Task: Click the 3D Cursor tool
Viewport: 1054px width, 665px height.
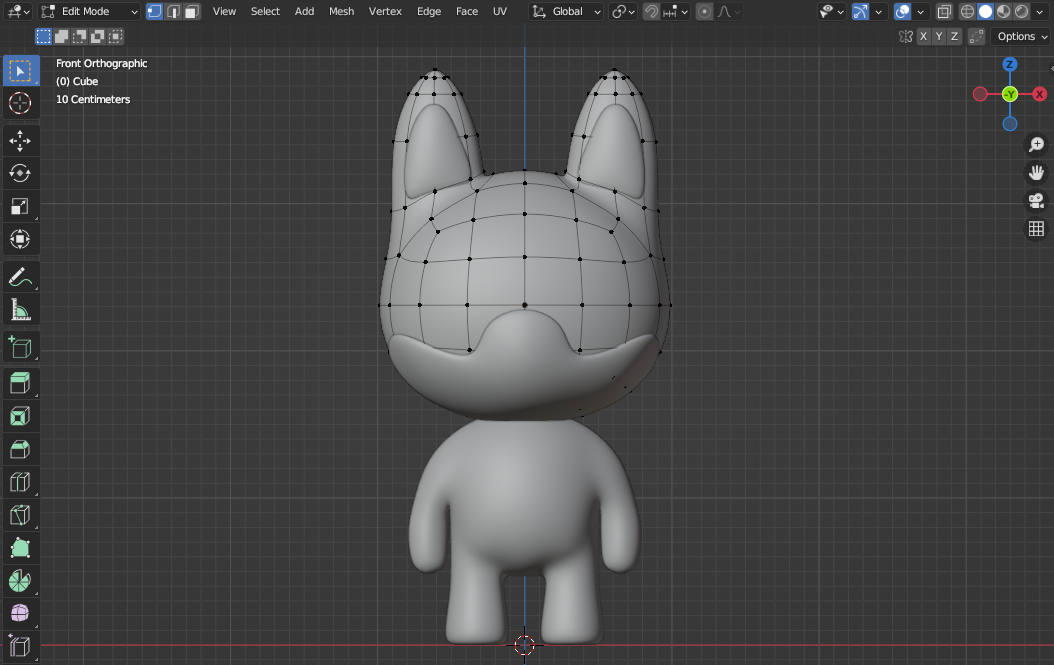Action: pos(20,103)
